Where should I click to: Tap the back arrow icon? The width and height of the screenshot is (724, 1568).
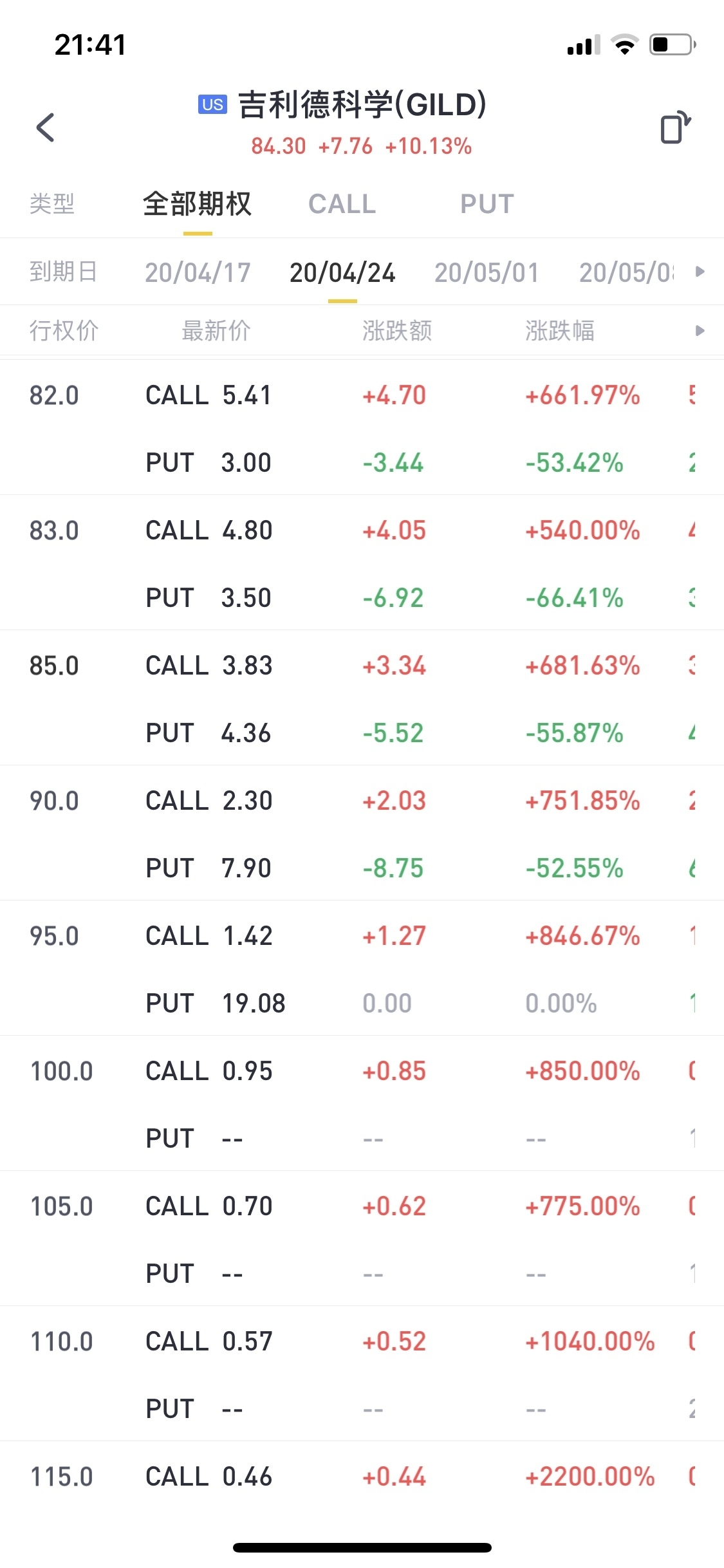pyautogui.click(x=45, y=127)
